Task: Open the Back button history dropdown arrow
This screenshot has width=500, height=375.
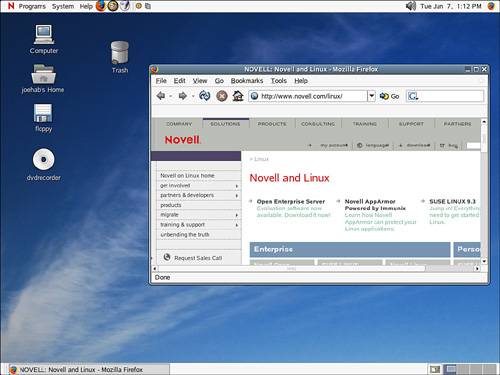Action: (x=170, y=96)
